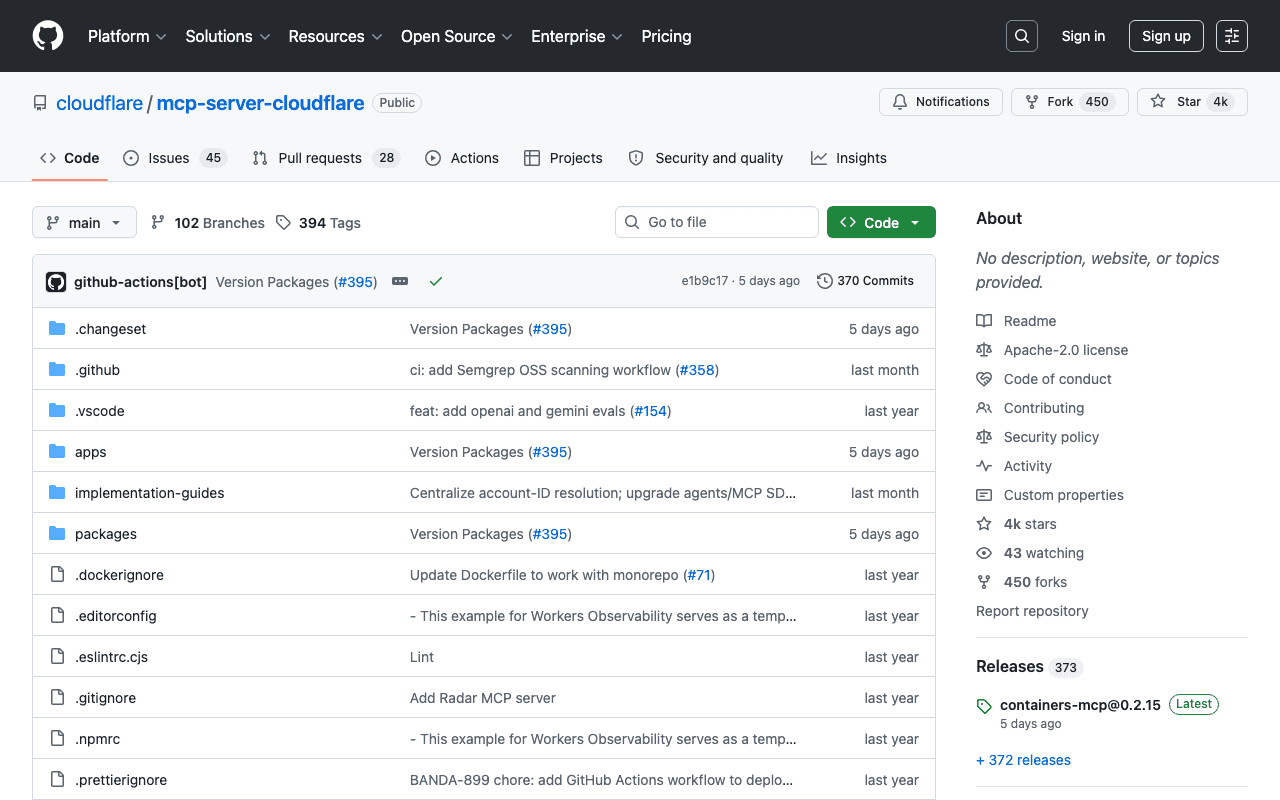Viewport: 1280px width, 800px height.
Task: Open pull request #358 link
Action: [x=697, y=370]
